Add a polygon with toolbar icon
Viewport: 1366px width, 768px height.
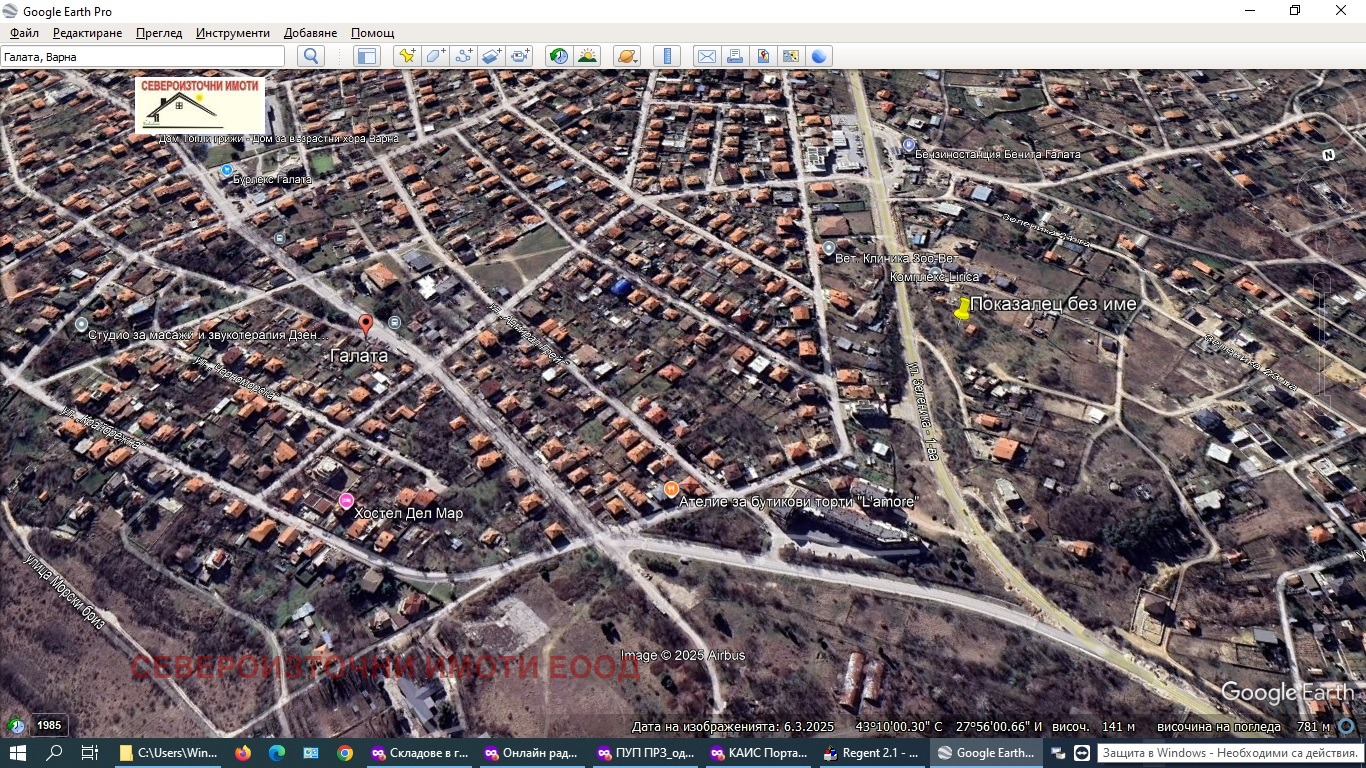pos(435,56)
